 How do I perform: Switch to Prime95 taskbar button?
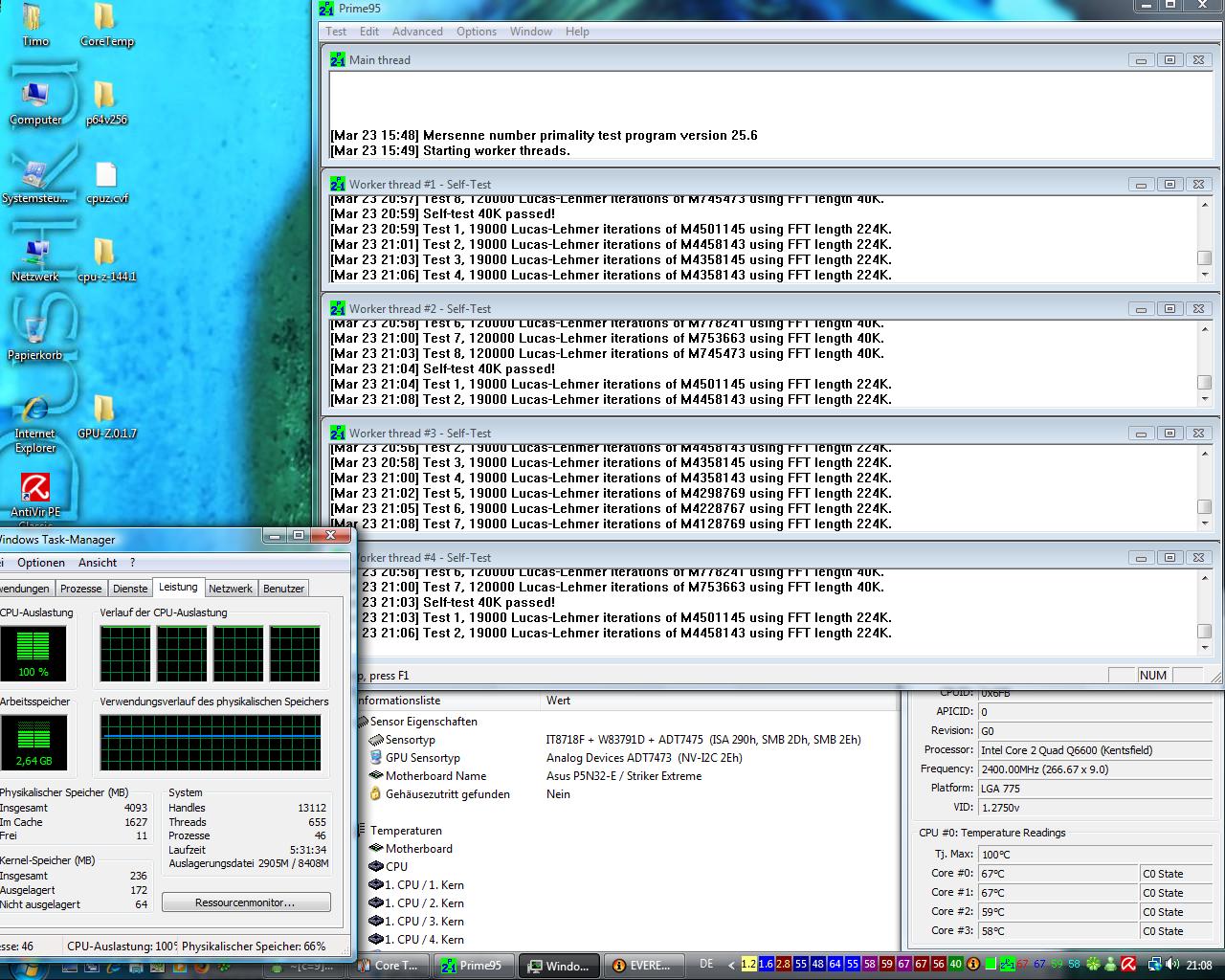[475, 966]
